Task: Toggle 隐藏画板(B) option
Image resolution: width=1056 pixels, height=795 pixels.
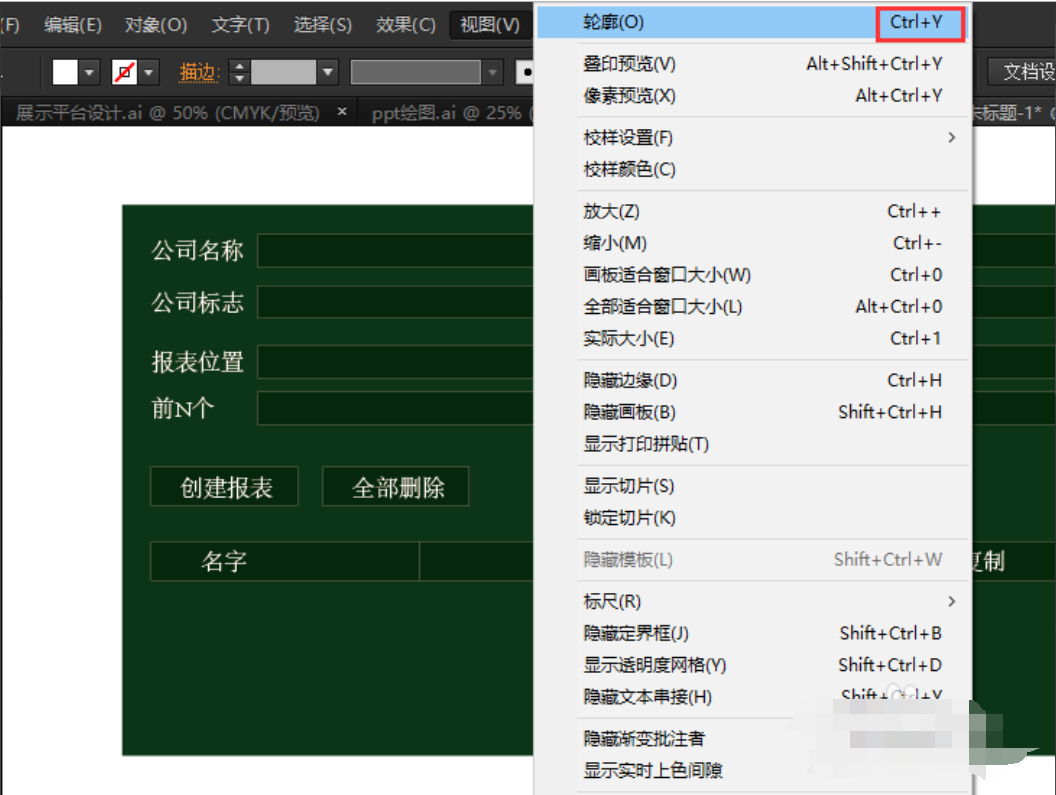Action: click(752, 412)
